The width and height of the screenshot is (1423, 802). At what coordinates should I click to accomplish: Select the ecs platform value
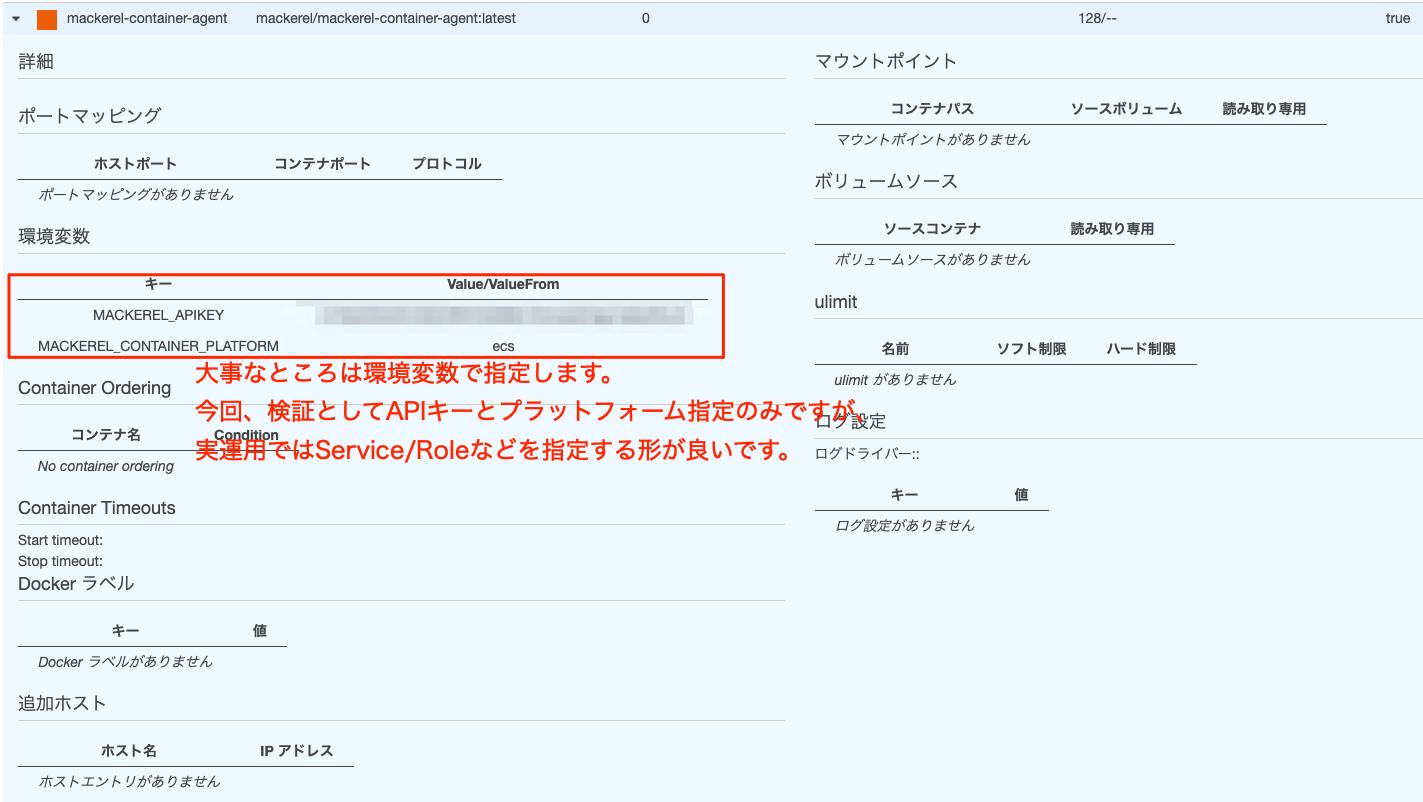(503, 345)
